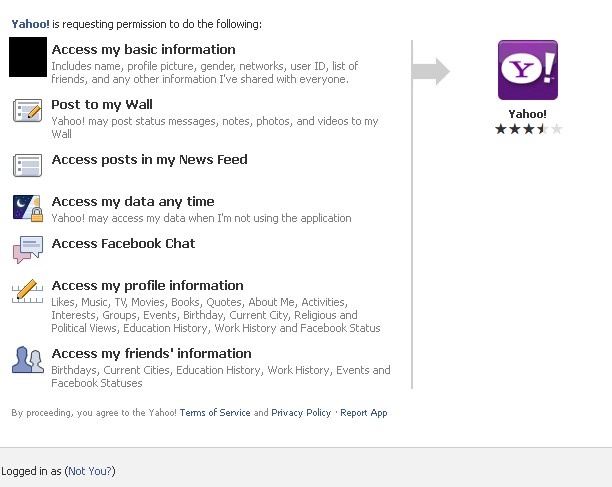Click the Access my data any time icon
612x487 pixels.
[x=27, y=208]
